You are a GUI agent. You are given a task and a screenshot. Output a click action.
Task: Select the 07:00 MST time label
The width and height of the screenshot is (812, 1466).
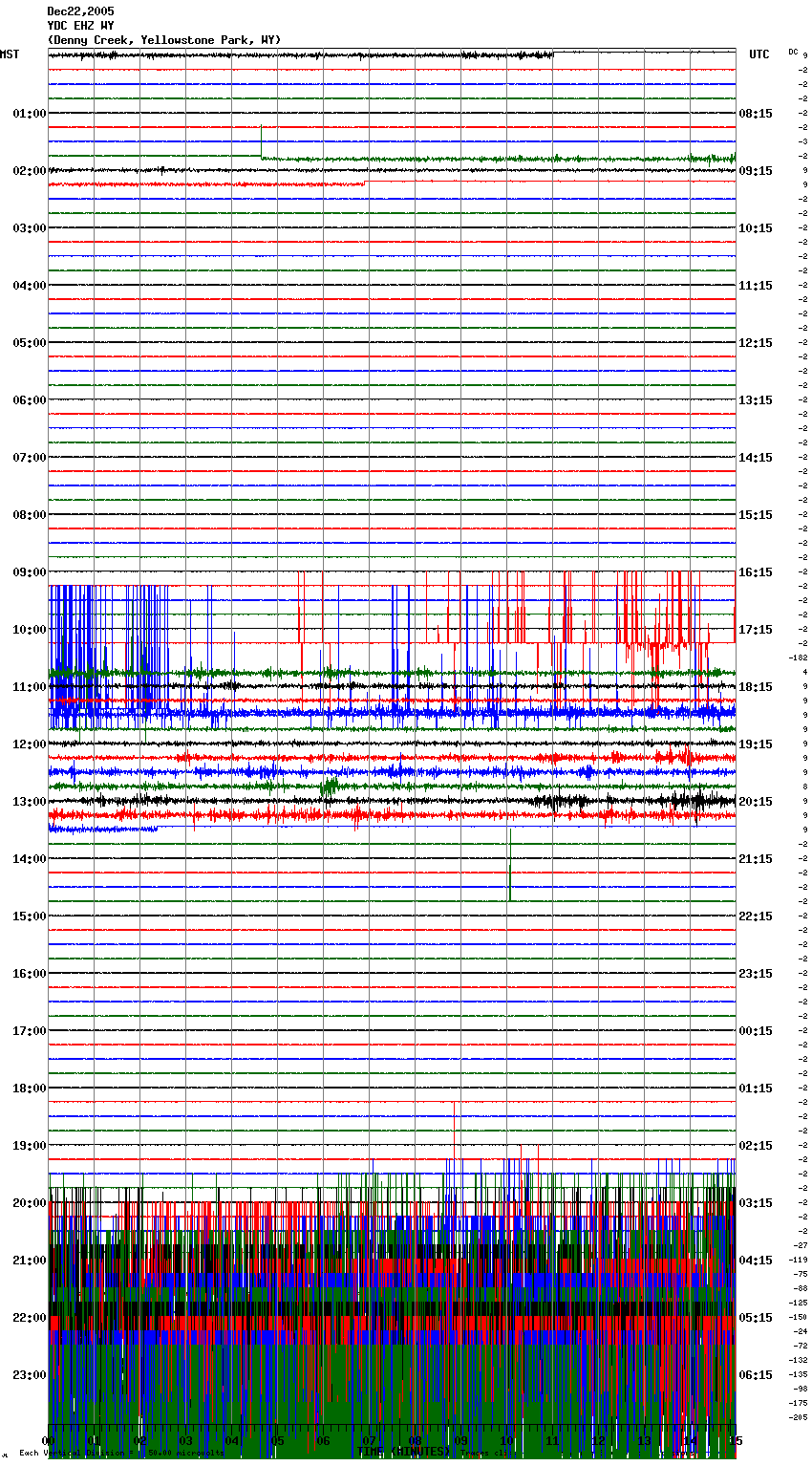30,458
